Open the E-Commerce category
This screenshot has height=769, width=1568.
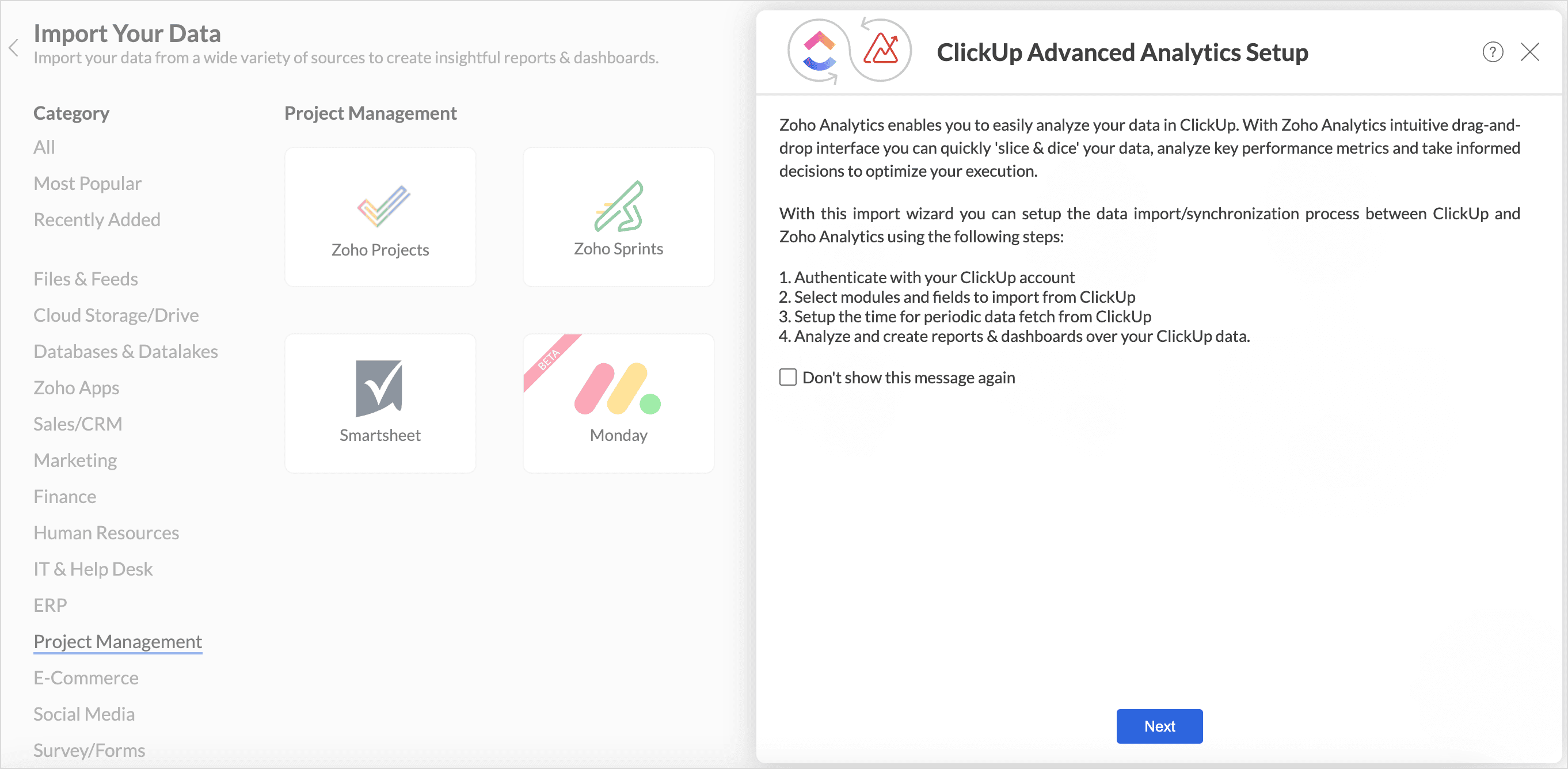[x=86, y=677]
